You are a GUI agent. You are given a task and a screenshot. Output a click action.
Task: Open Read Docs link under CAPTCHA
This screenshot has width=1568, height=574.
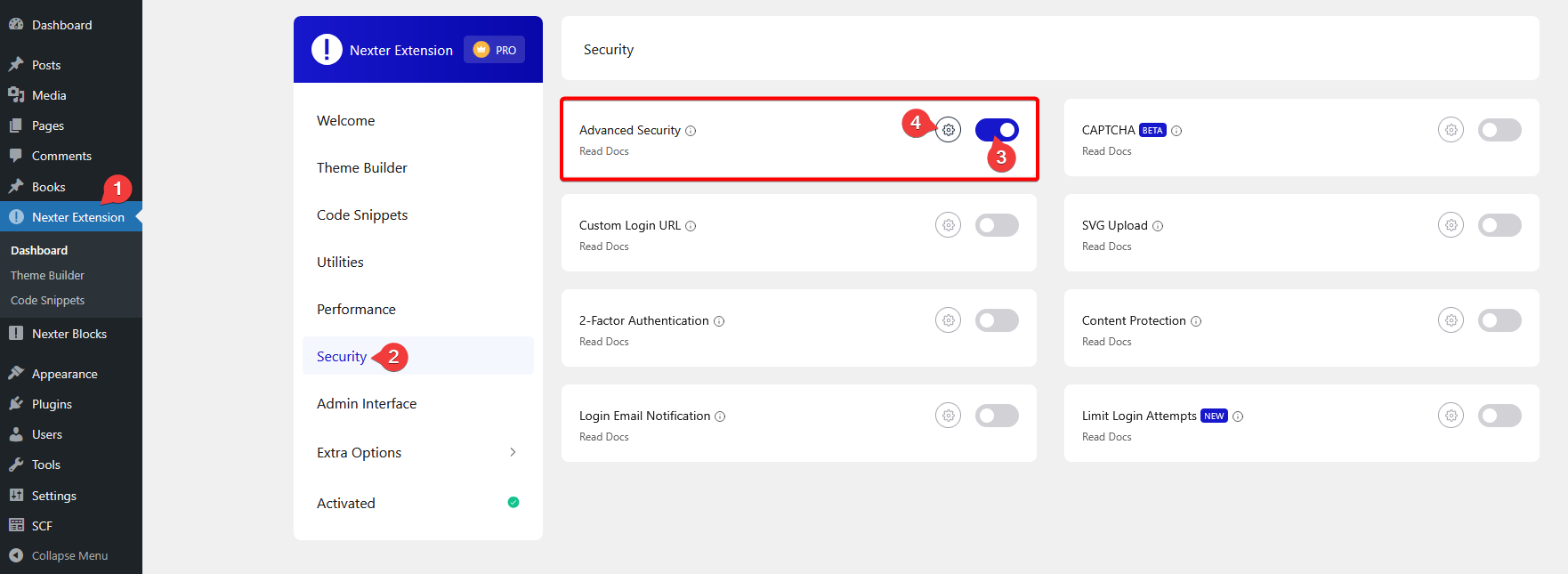pyautogui.click(x=1106, y=151)
